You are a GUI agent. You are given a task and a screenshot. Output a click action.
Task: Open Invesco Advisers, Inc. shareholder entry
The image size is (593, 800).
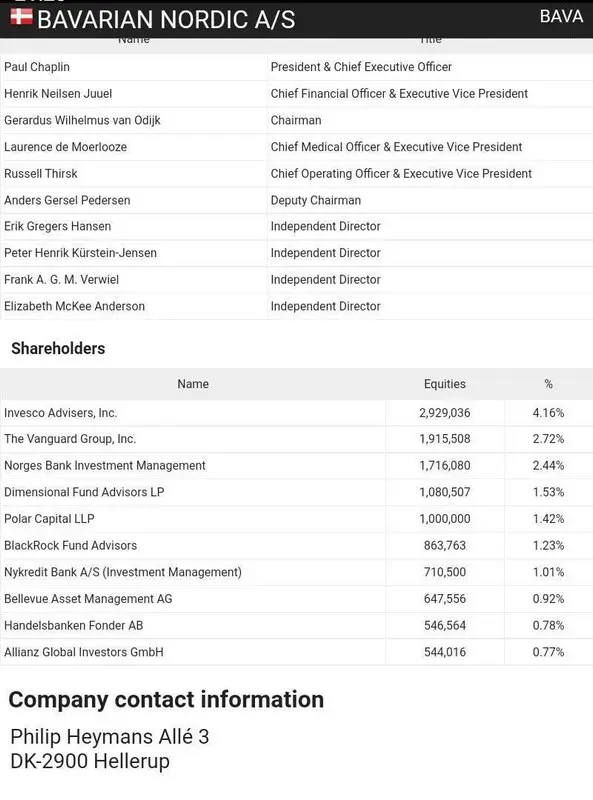pos(61,413)
